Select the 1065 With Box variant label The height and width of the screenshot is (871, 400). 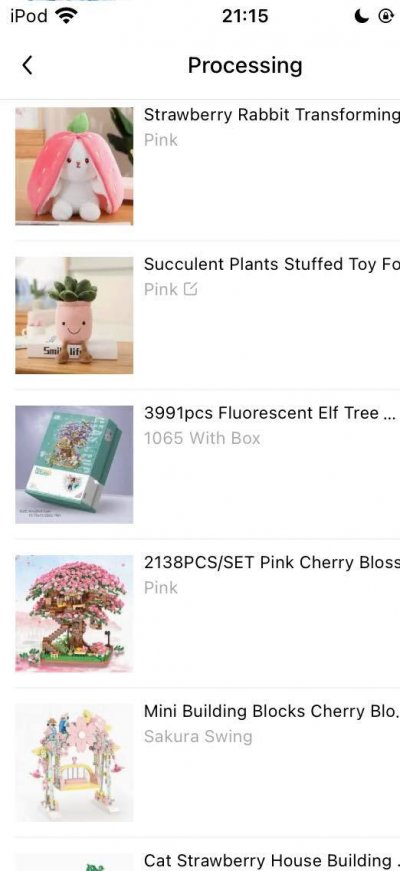202,438
